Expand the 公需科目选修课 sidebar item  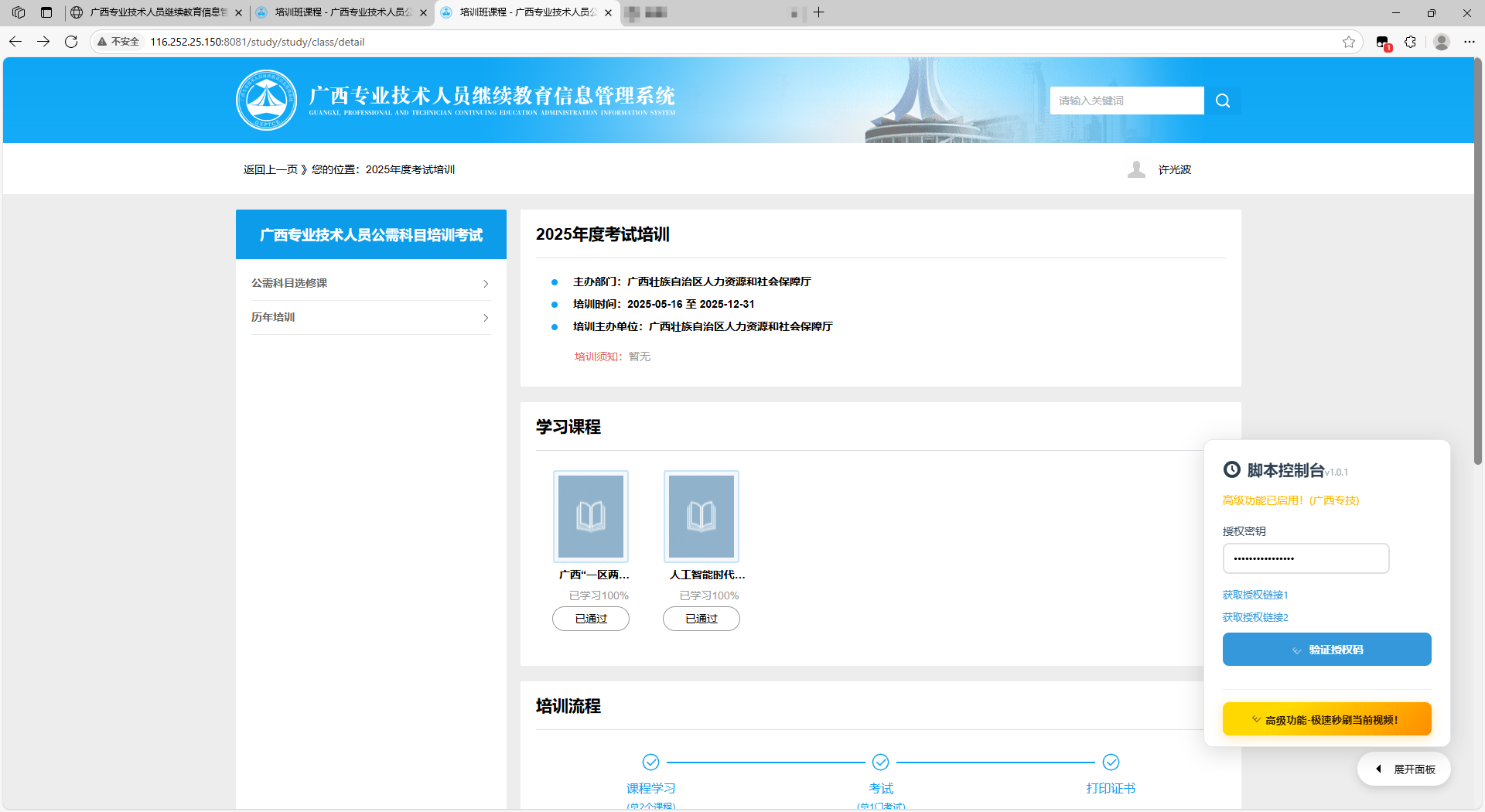pos(370,283)
